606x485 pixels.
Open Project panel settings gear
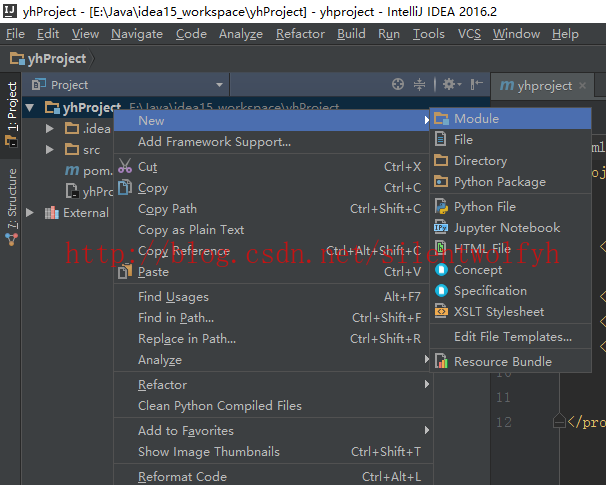point(450,85)
